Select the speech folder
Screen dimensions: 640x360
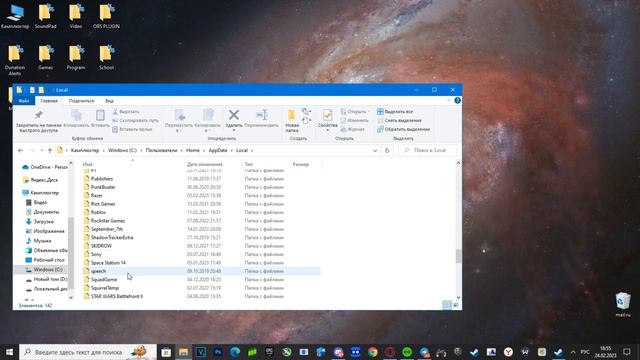98,271
